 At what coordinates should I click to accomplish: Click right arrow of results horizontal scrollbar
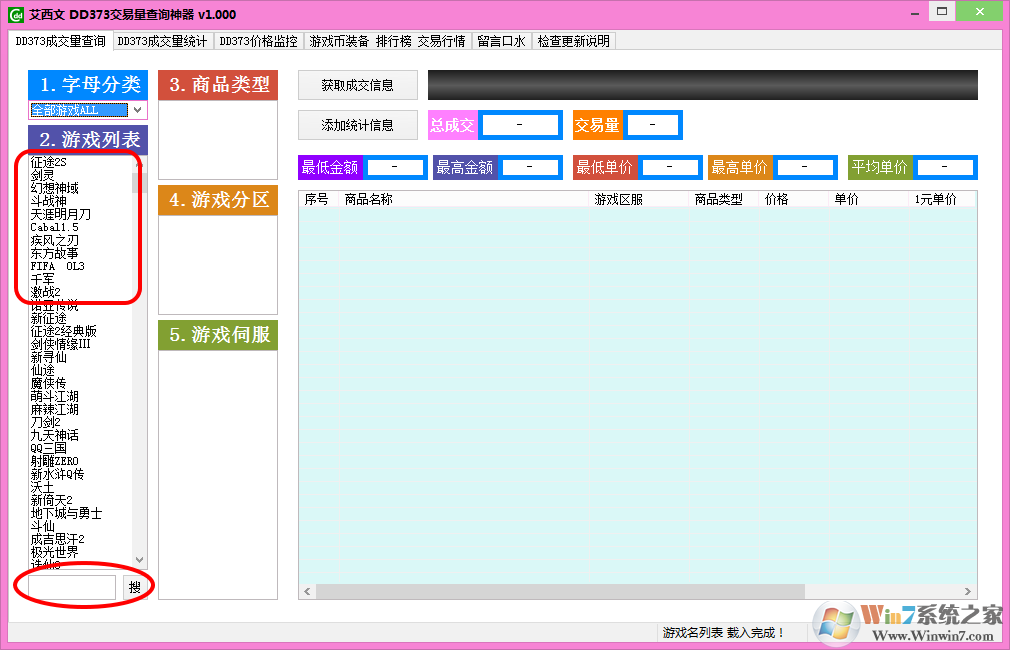[968, 591]
